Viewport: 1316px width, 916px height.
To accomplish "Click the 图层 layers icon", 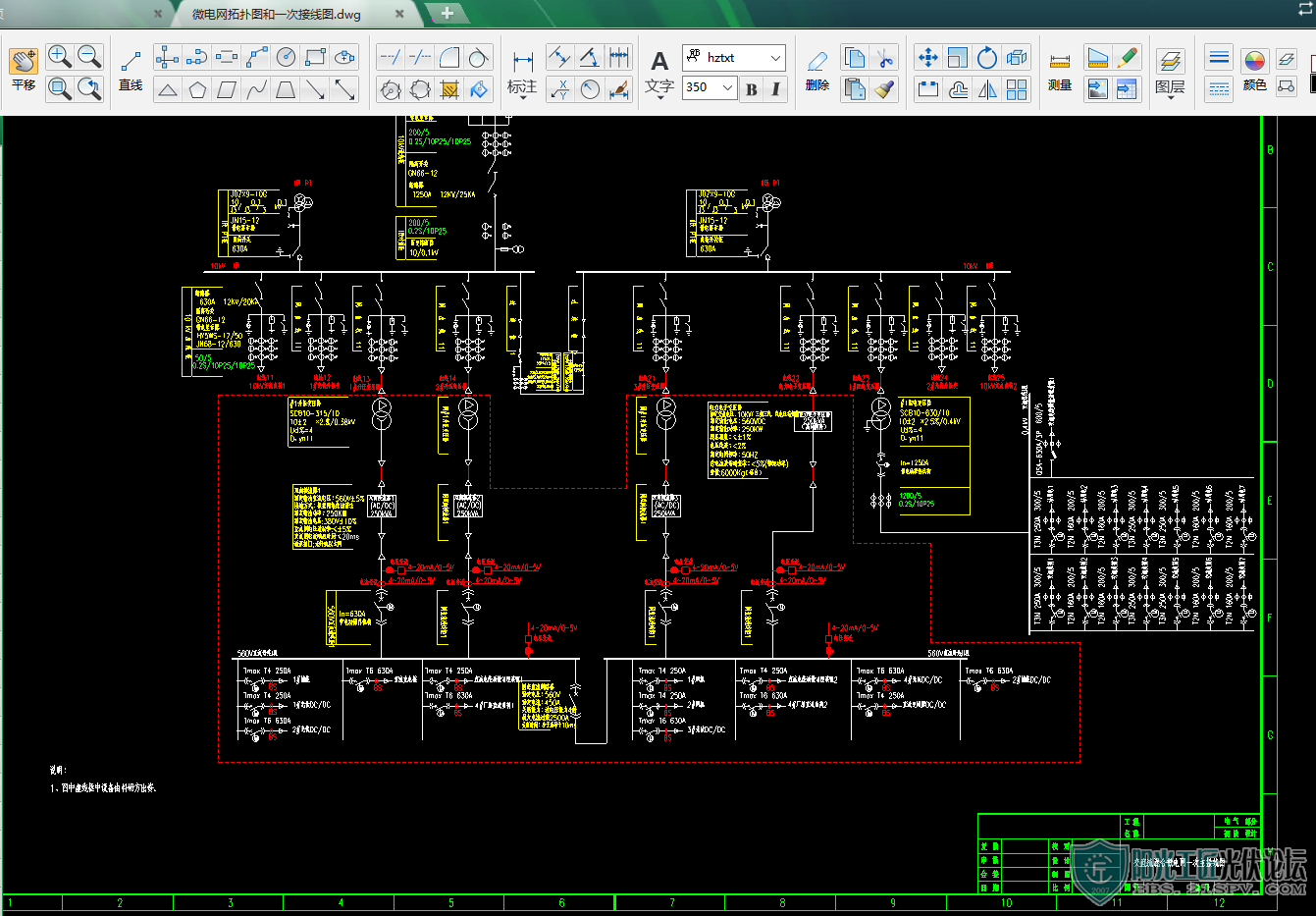I will (x=1170, y=61).
